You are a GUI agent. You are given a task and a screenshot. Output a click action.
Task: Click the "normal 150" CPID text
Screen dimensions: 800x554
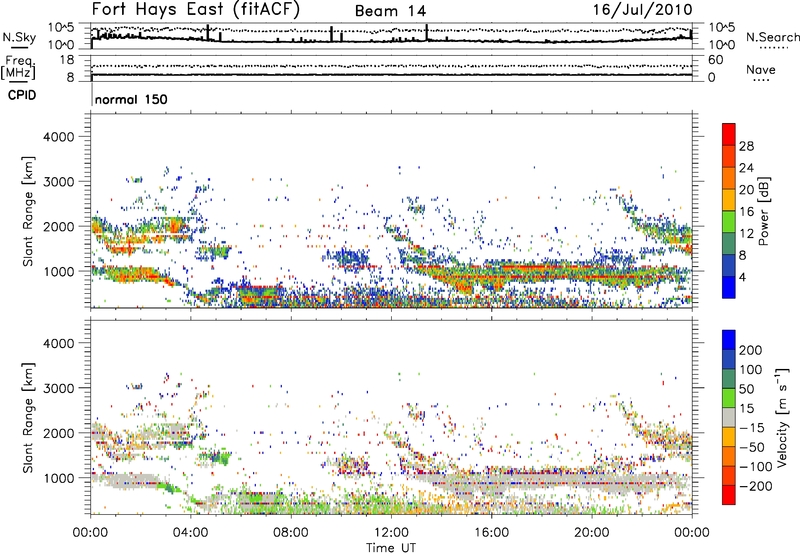coord(131,99)
